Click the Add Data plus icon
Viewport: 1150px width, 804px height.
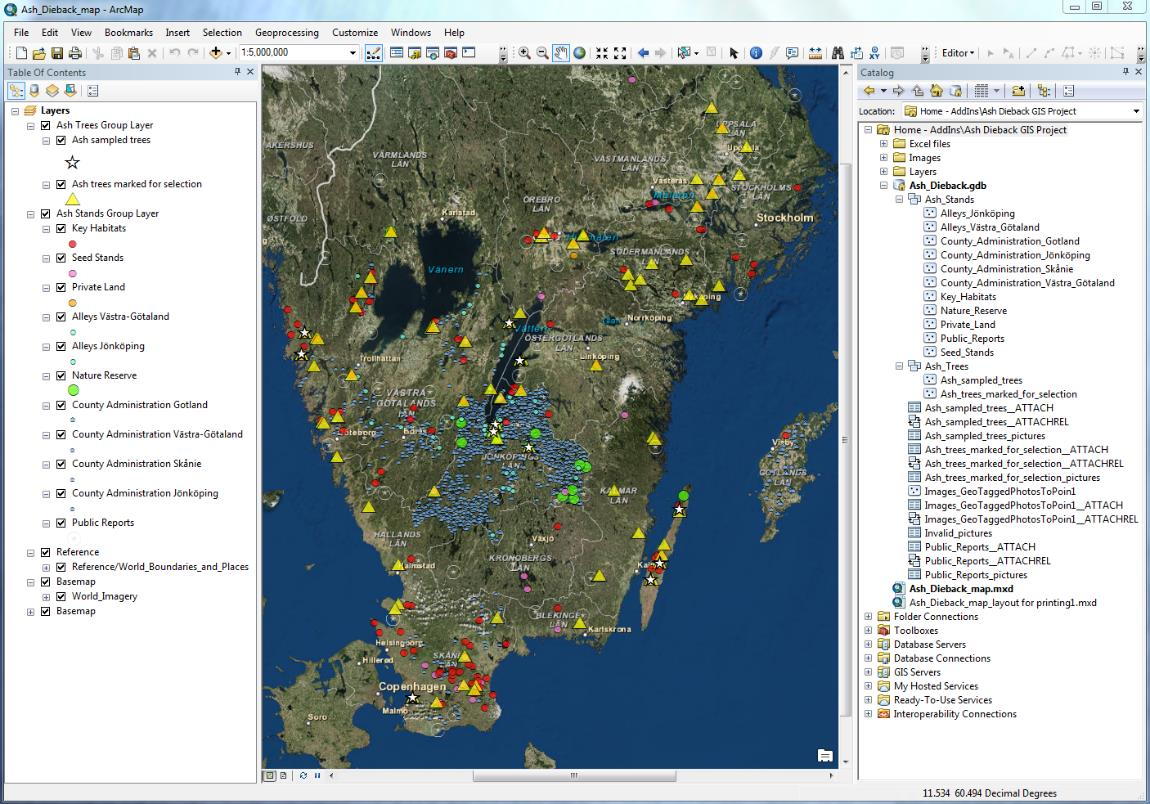tap(216, 53)
